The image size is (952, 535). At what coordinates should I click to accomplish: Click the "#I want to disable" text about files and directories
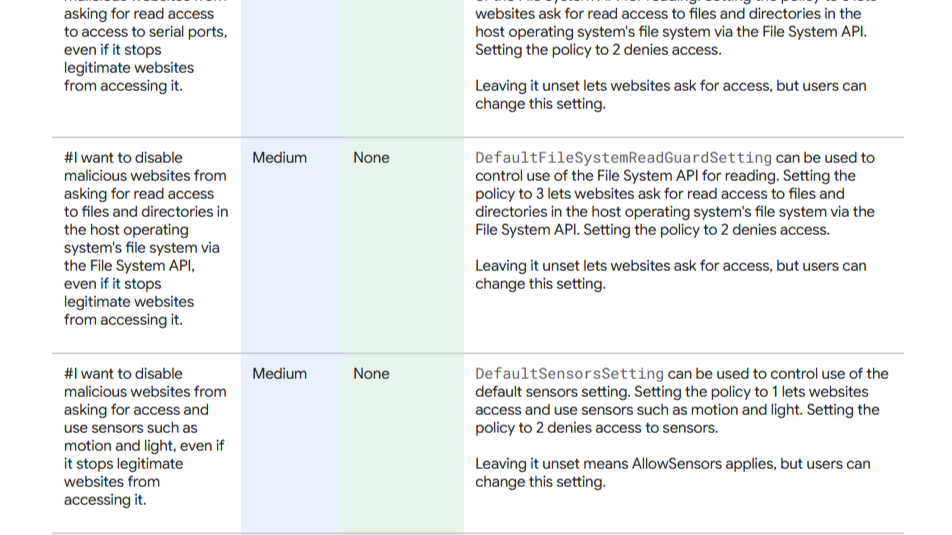[x=123, y=158]
